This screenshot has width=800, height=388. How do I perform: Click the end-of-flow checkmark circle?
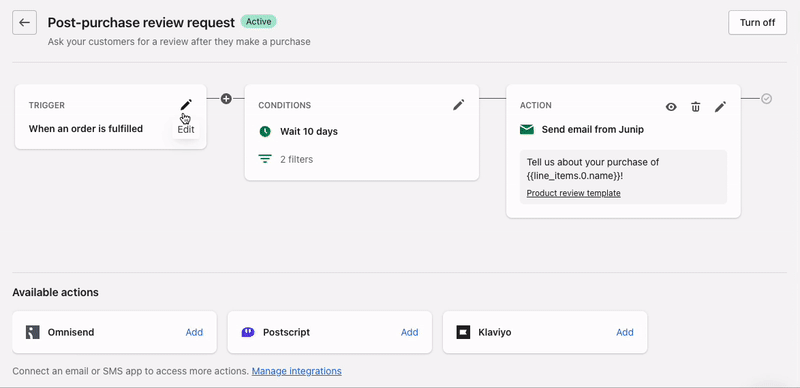tap(766, 99)
